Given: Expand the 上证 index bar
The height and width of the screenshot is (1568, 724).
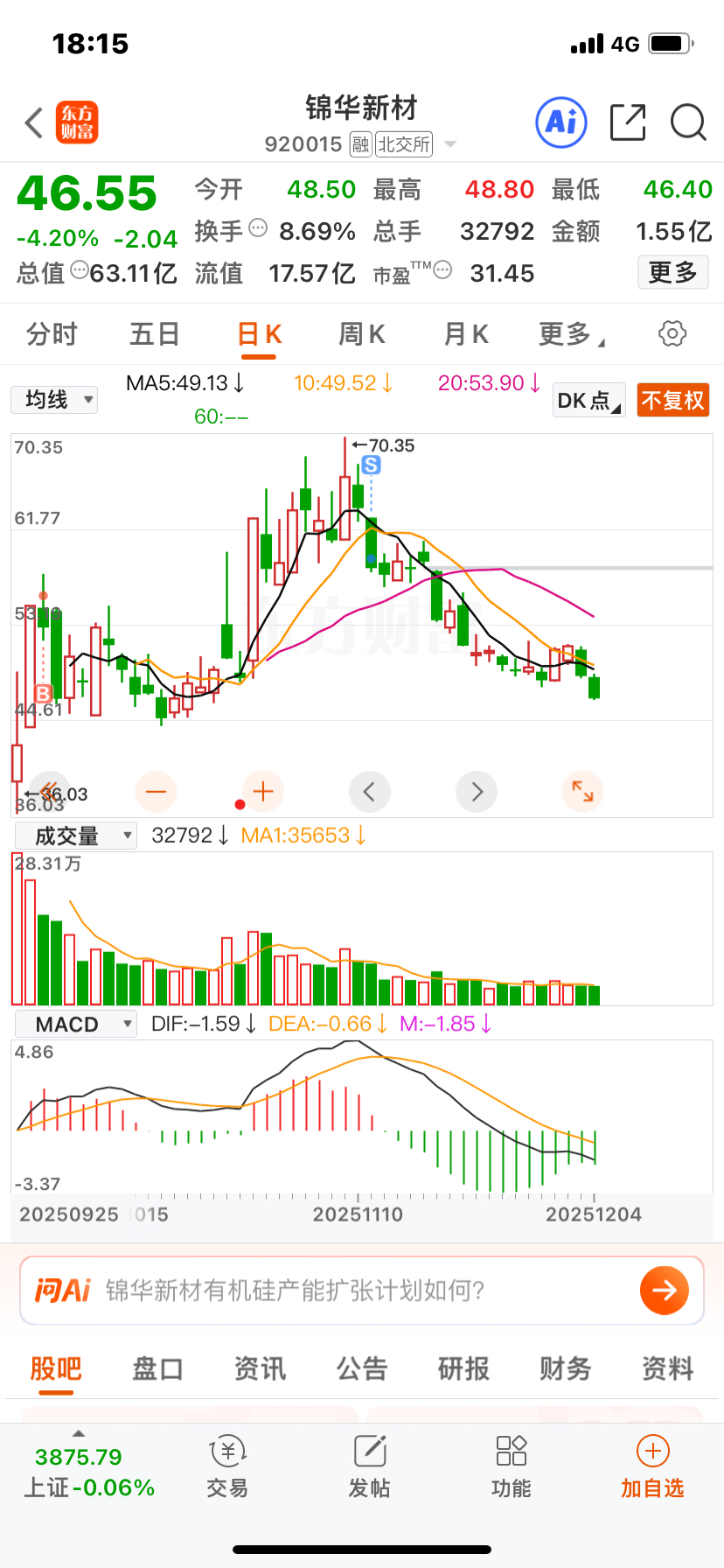Looking at the screenshot, I should (x=79, y=1433).
